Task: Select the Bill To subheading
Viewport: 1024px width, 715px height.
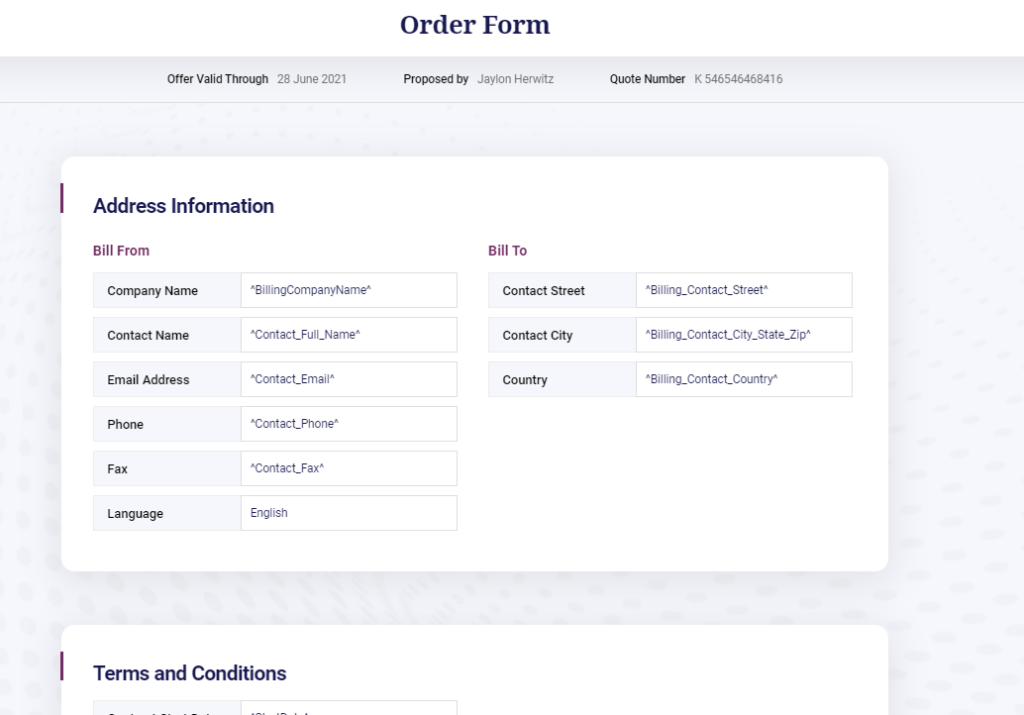Action: [507, 251]
